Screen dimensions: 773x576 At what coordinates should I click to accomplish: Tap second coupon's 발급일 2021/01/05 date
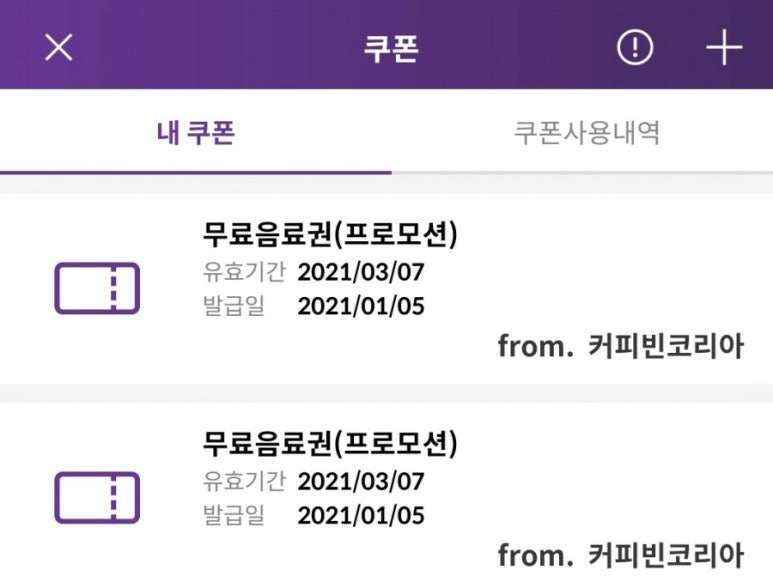coord(361,515)
